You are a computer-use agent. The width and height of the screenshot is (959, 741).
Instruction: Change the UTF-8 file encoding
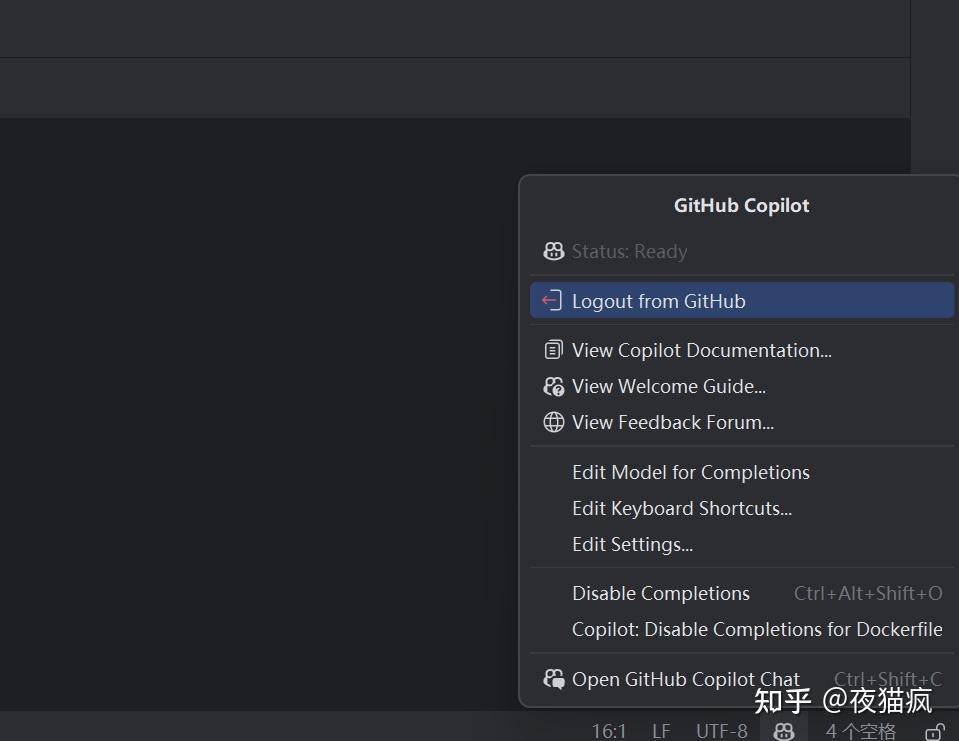(722, 731)
